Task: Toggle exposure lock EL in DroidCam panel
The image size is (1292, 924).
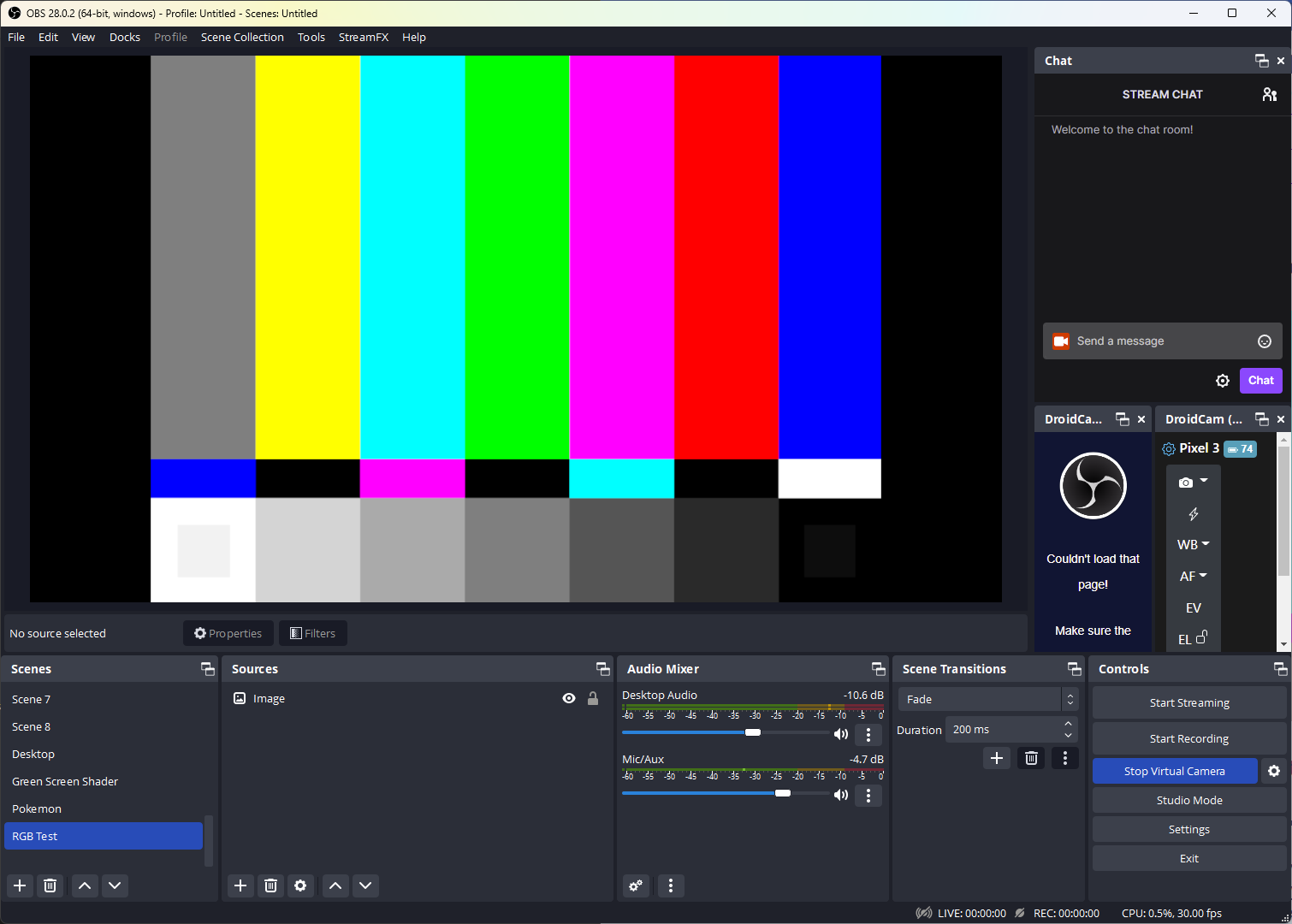Action: point(1192,639)
